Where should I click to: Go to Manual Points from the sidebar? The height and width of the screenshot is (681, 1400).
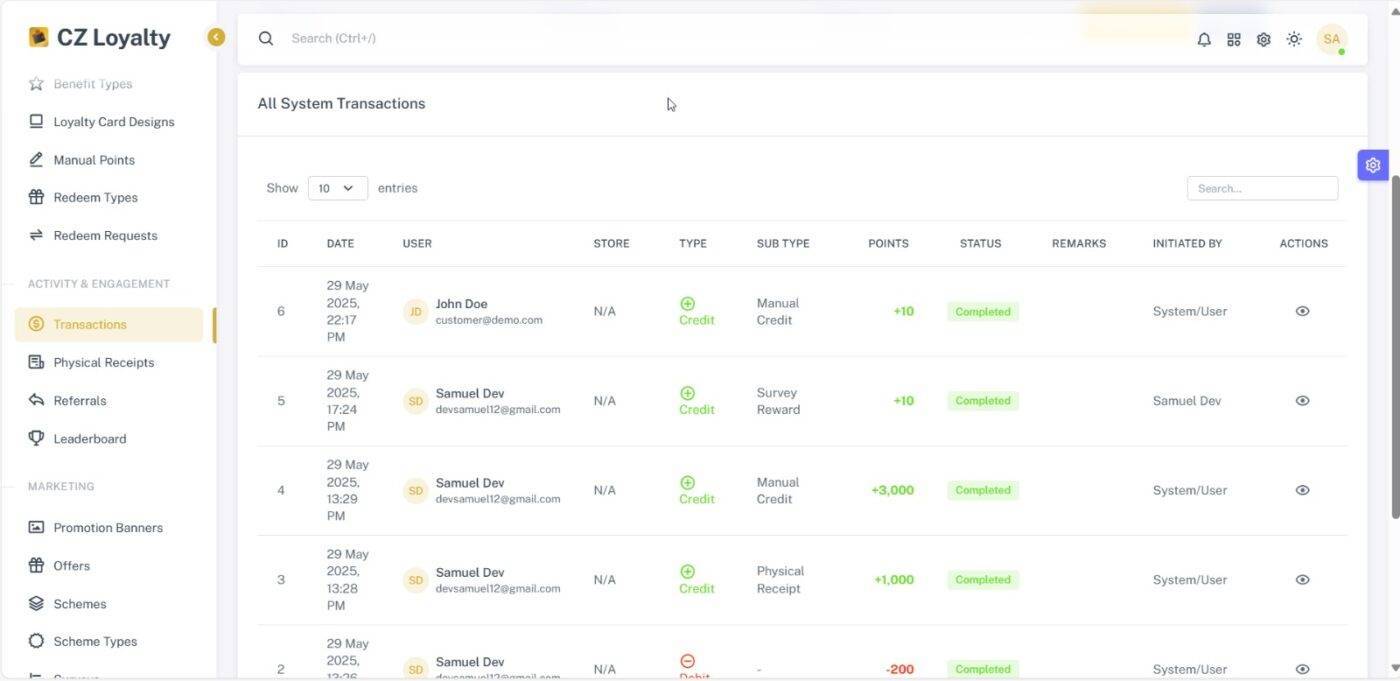[x=94, y=159]
